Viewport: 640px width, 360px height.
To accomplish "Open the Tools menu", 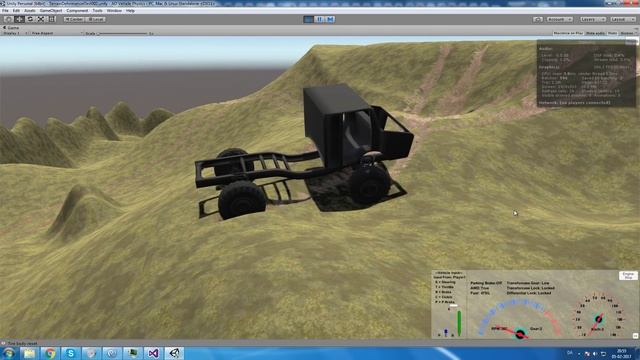I will coord(98,11).
